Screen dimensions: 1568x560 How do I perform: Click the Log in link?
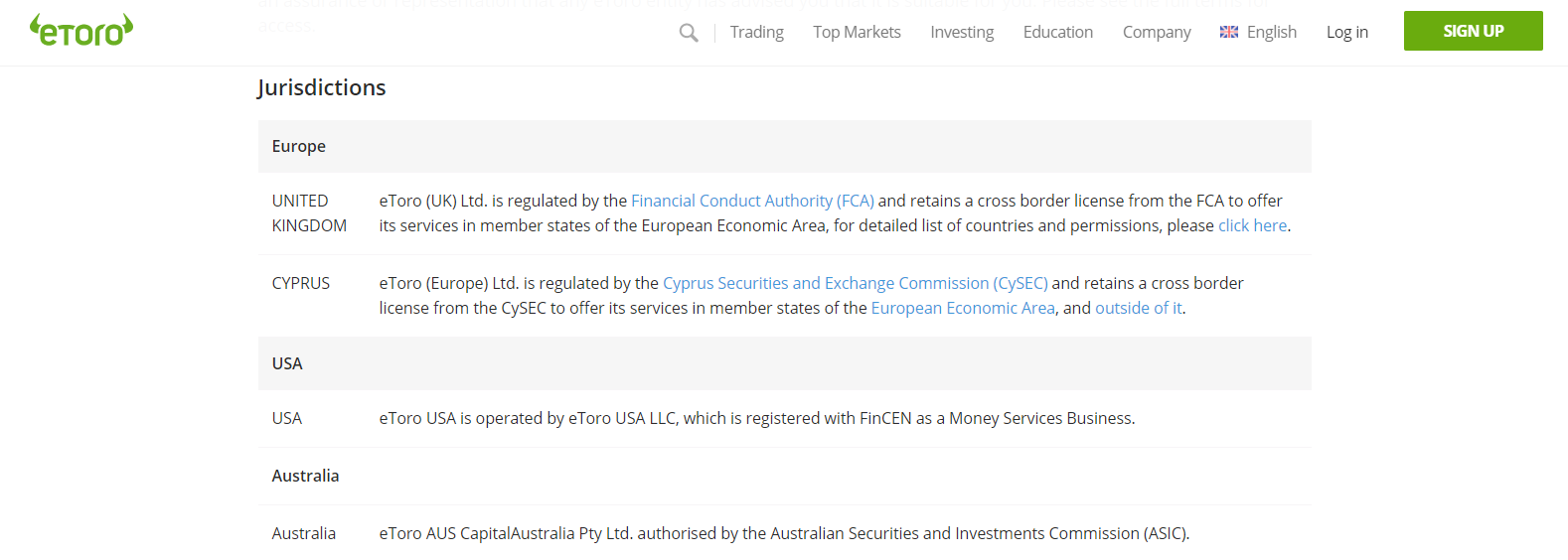pos(1346,32)
